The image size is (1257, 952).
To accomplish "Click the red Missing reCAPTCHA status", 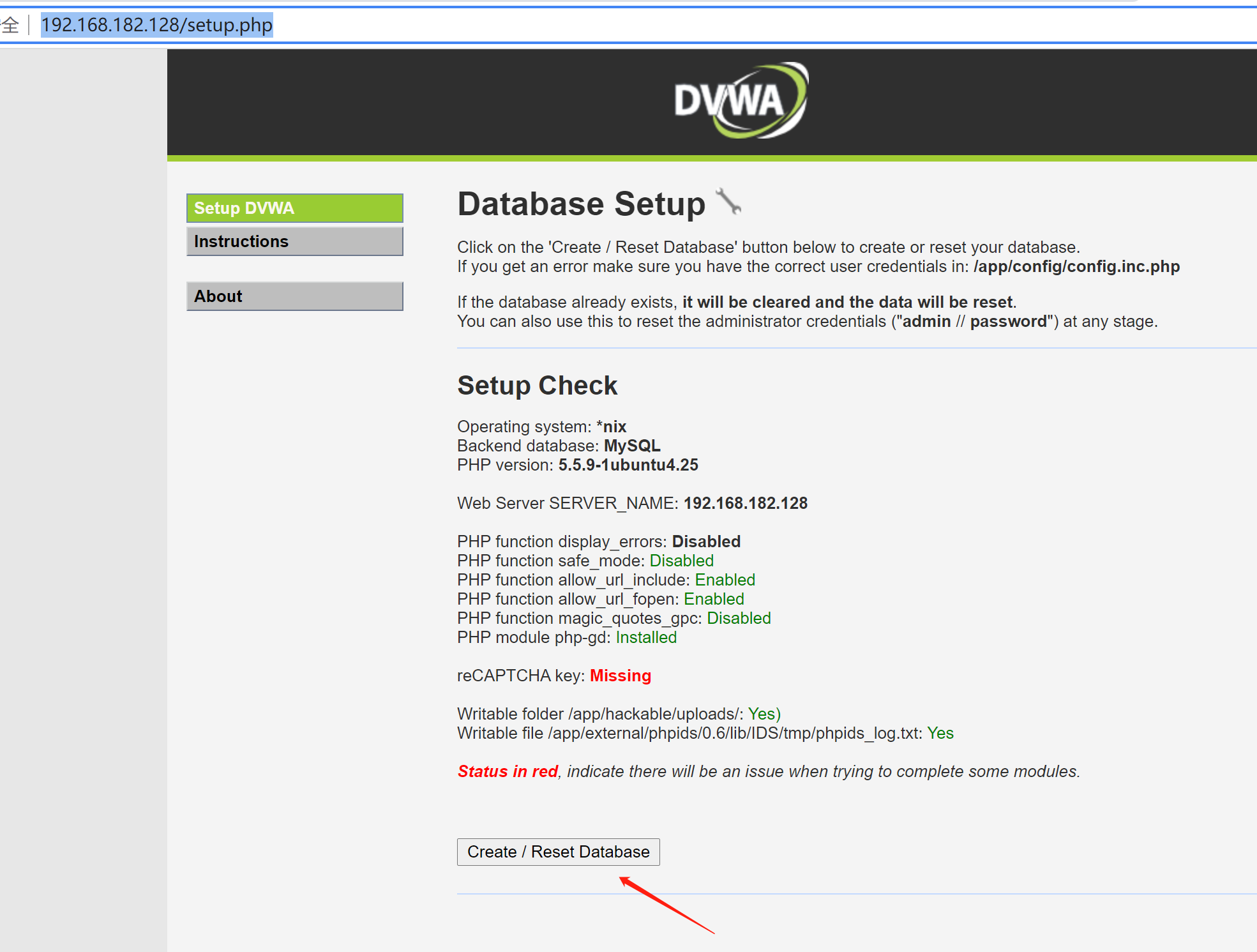I will [620, 676].
